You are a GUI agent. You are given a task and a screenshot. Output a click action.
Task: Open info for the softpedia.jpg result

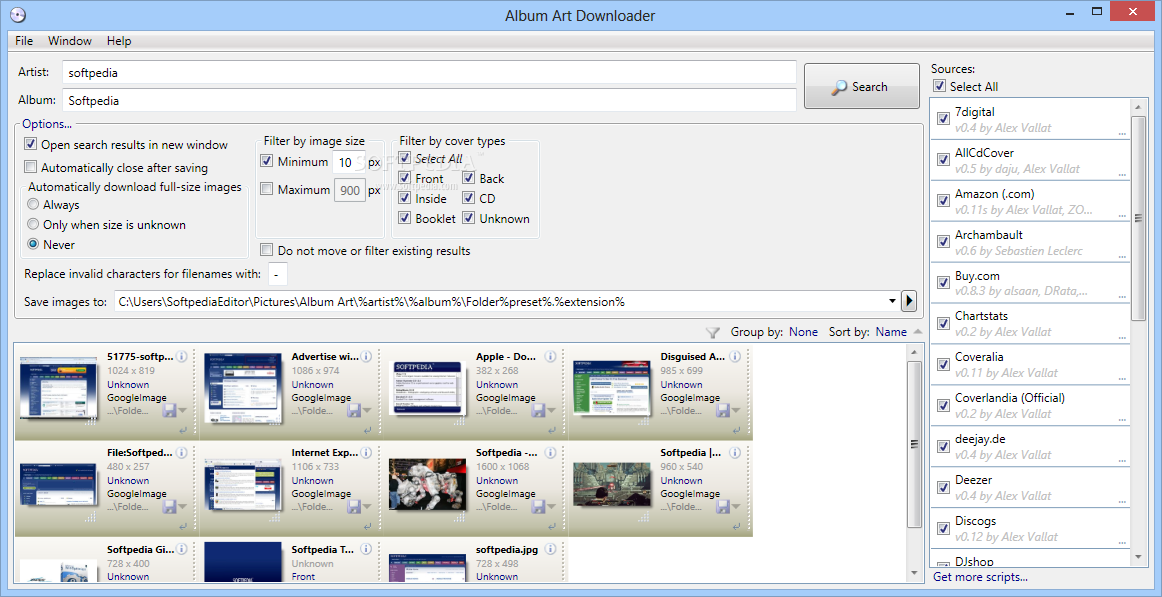click(x=551, y=549)
